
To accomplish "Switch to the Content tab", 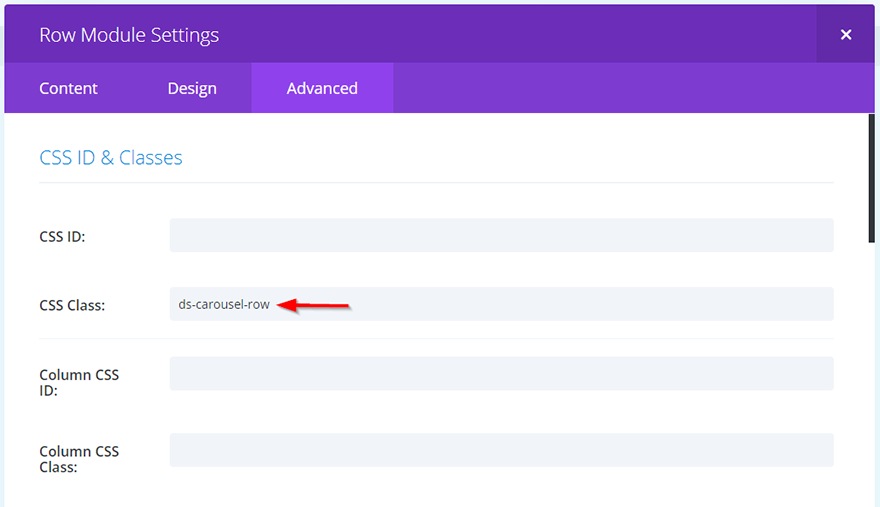I will (x=68, y=88).
